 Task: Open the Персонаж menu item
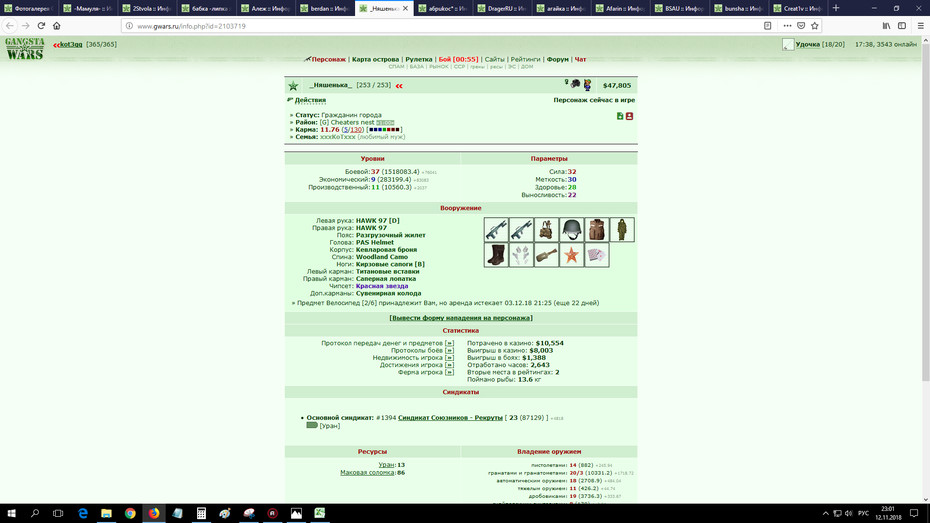point(329,59)
